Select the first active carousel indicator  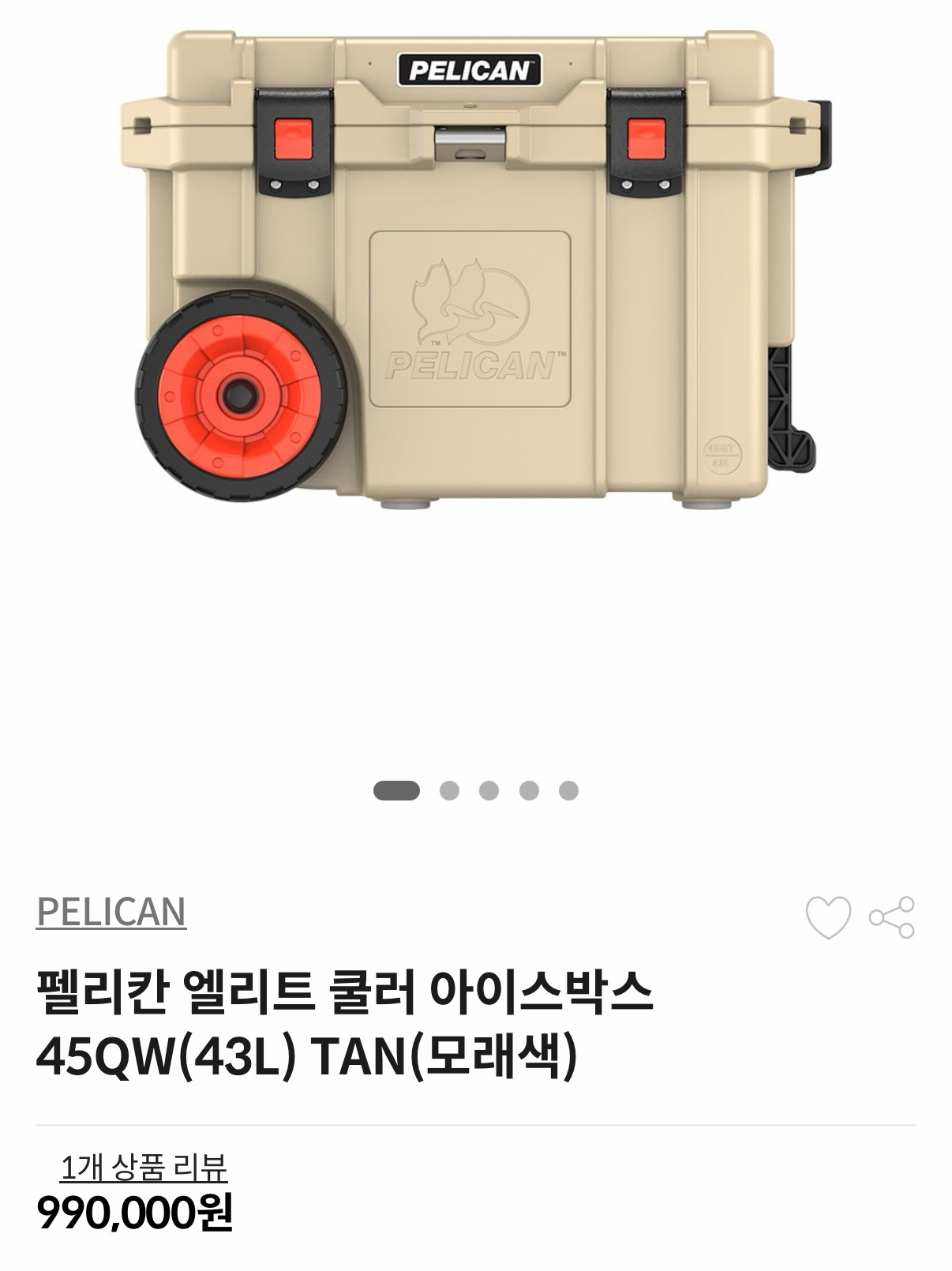coord(396,790)
